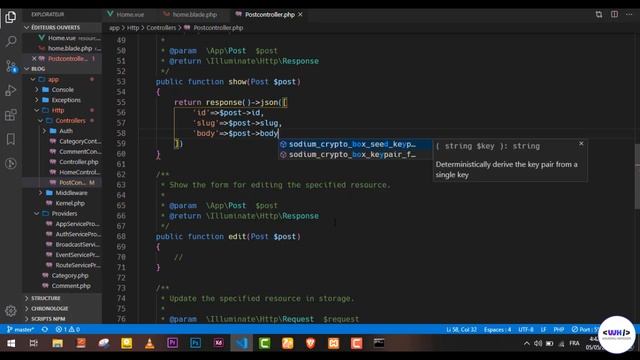This screenshot has height=360, width=640.
Task: Click the Li 58, Col 32 cursor position indicator
Action: [461, 329]
